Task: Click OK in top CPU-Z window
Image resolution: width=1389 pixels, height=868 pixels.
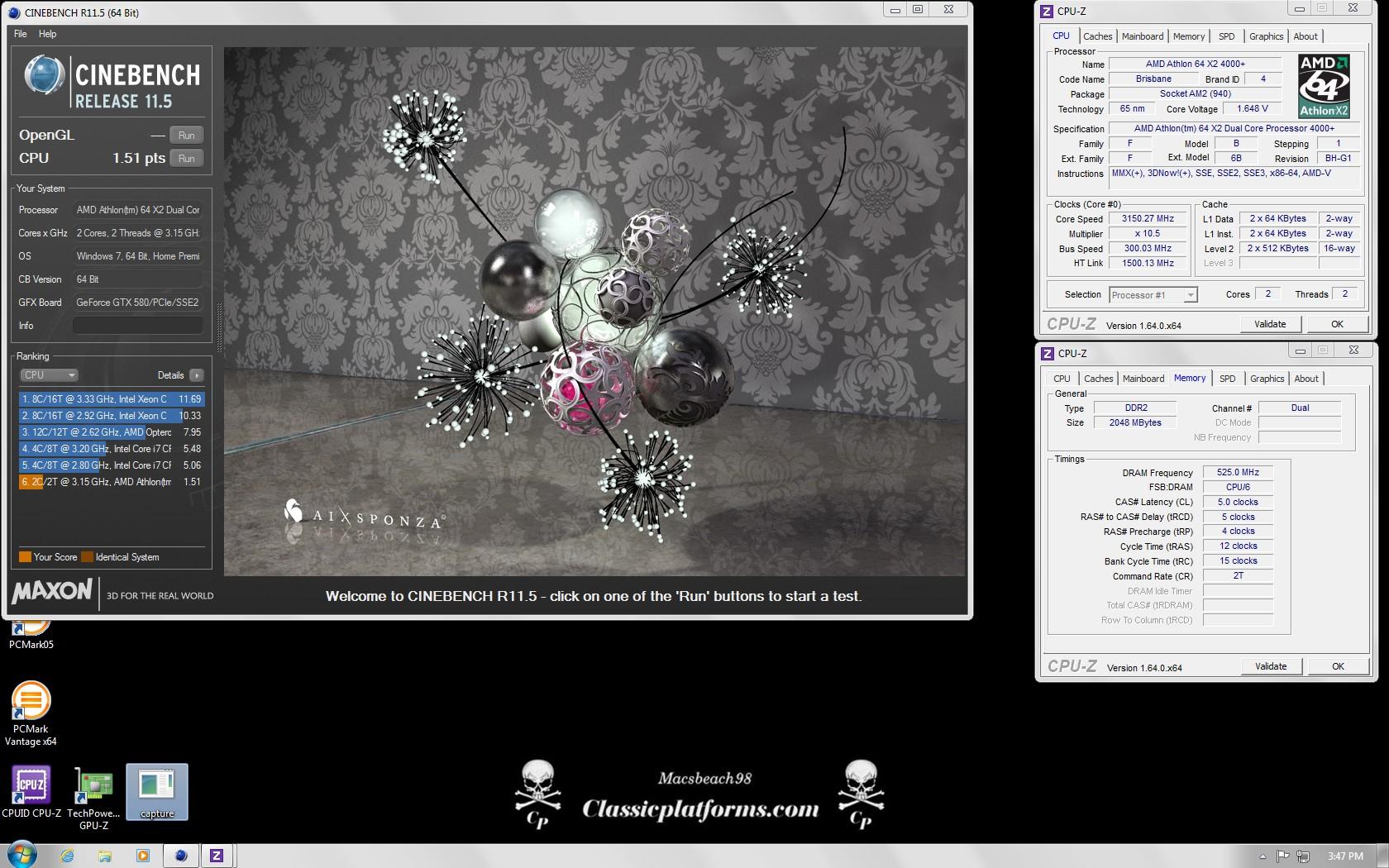Action: click(x=1337, y=324)
